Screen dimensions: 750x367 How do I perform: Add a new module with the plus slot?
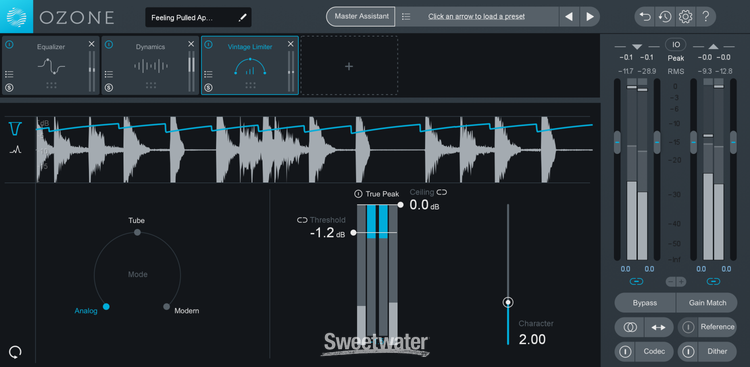(x=349, y=66)
